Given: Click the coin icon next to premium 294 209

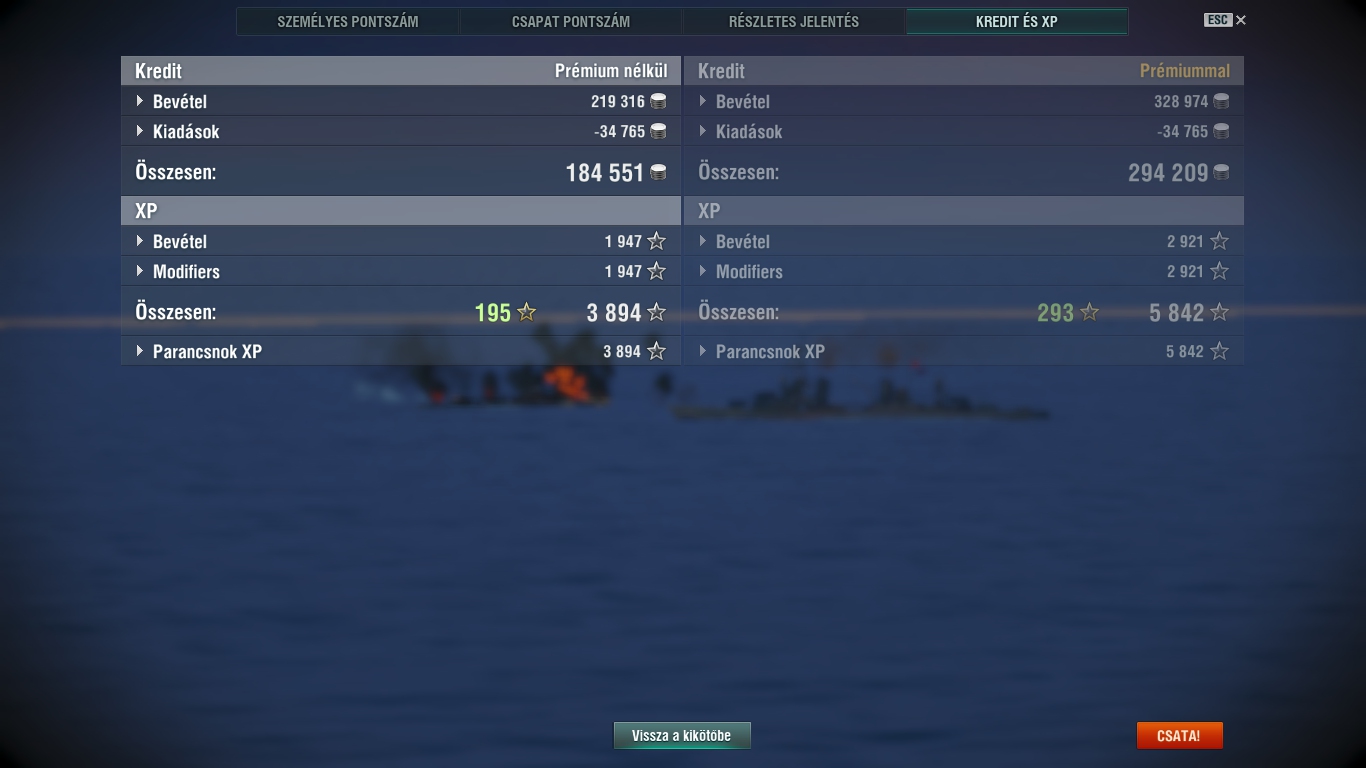Looking at the screenshot, I should 1221,172.
